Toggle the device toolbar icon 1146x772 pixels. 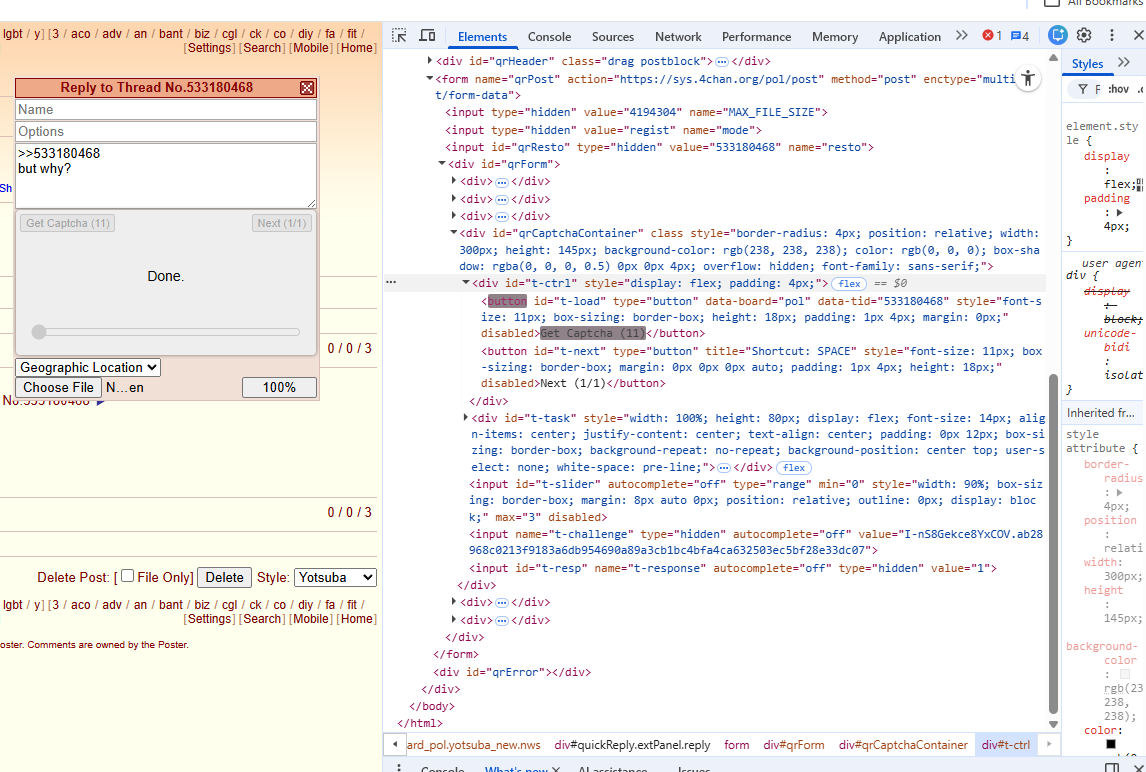(427, 36)
